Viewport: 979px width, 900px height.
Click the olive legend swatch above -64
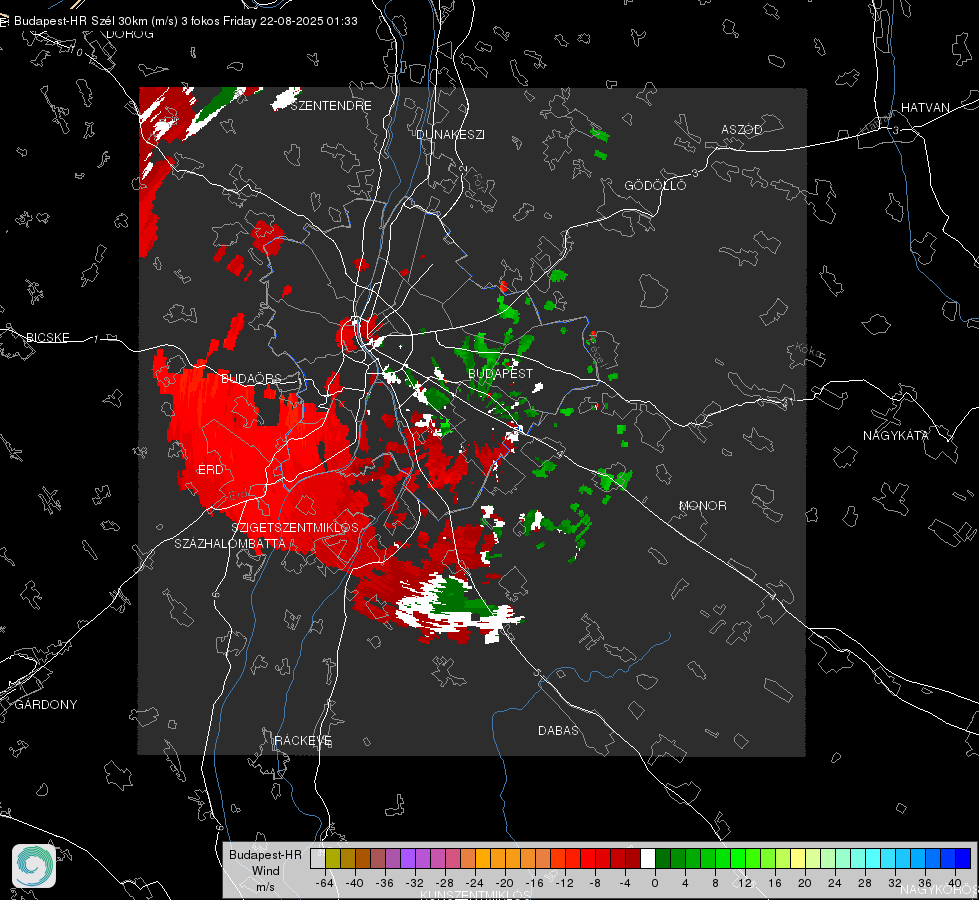pos(333,858)
